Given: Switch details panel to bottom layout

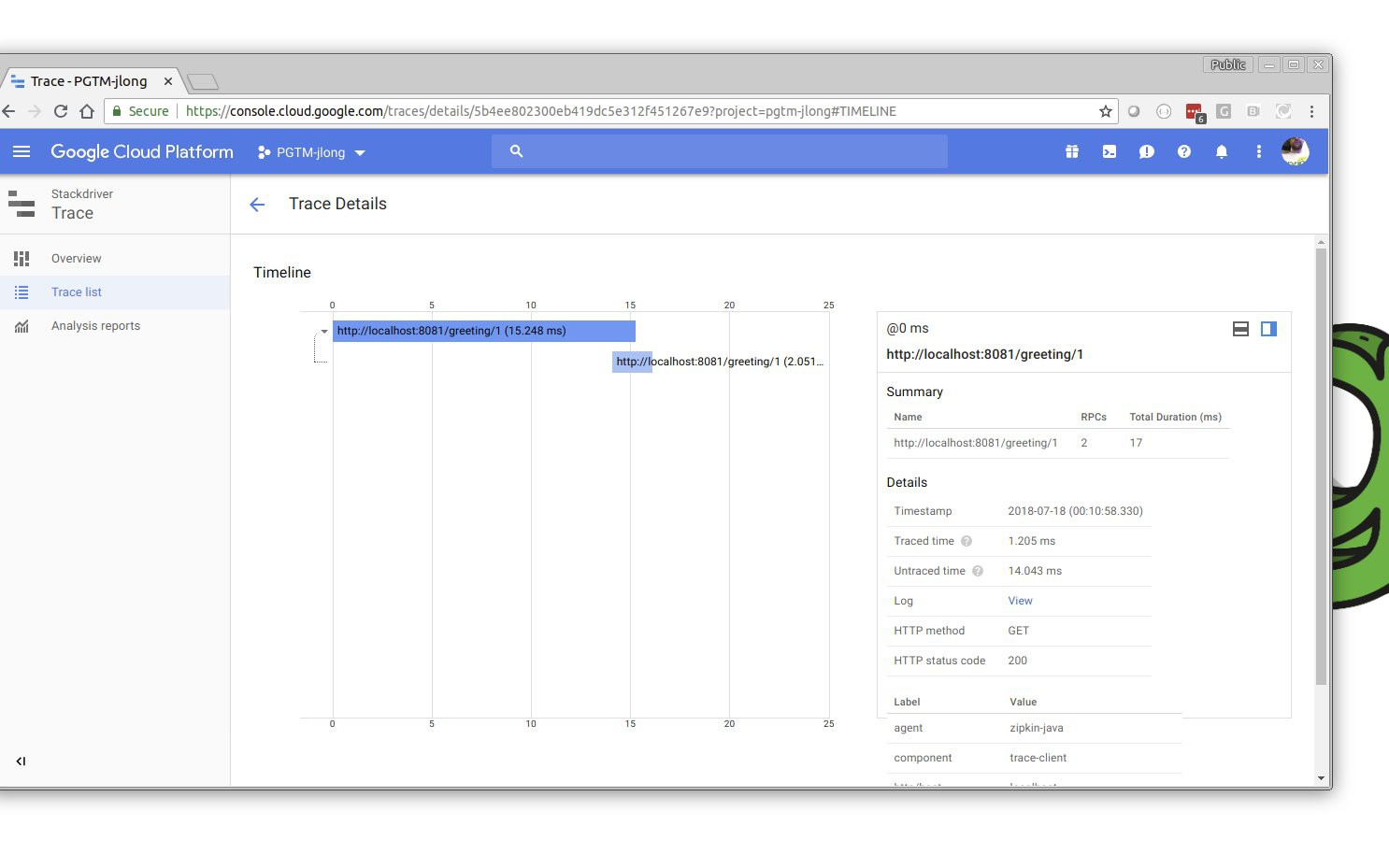Looking at the screenshot, I should click(1240, 329).
